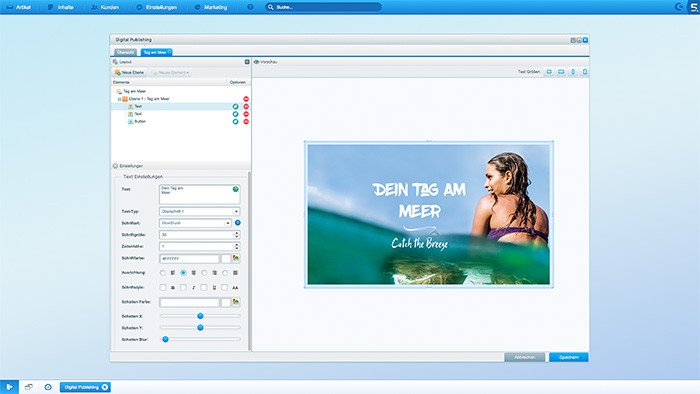Decrease Schriftgröße with the down arrow
Screen dimensions: 700x394
(x=237, y=236)
